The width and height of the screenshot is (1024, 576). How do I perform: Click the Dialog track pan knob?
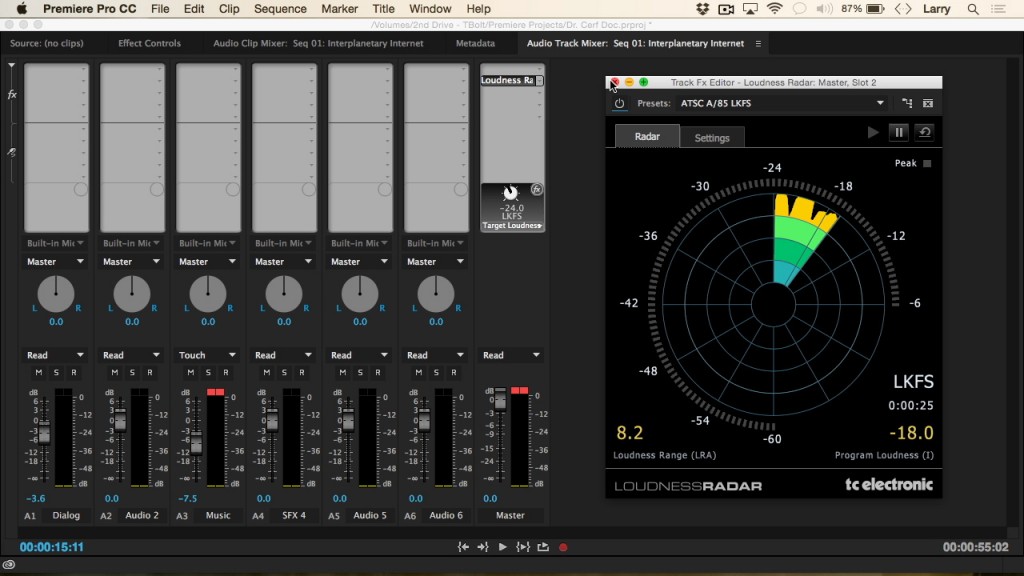tap(56, 293)
